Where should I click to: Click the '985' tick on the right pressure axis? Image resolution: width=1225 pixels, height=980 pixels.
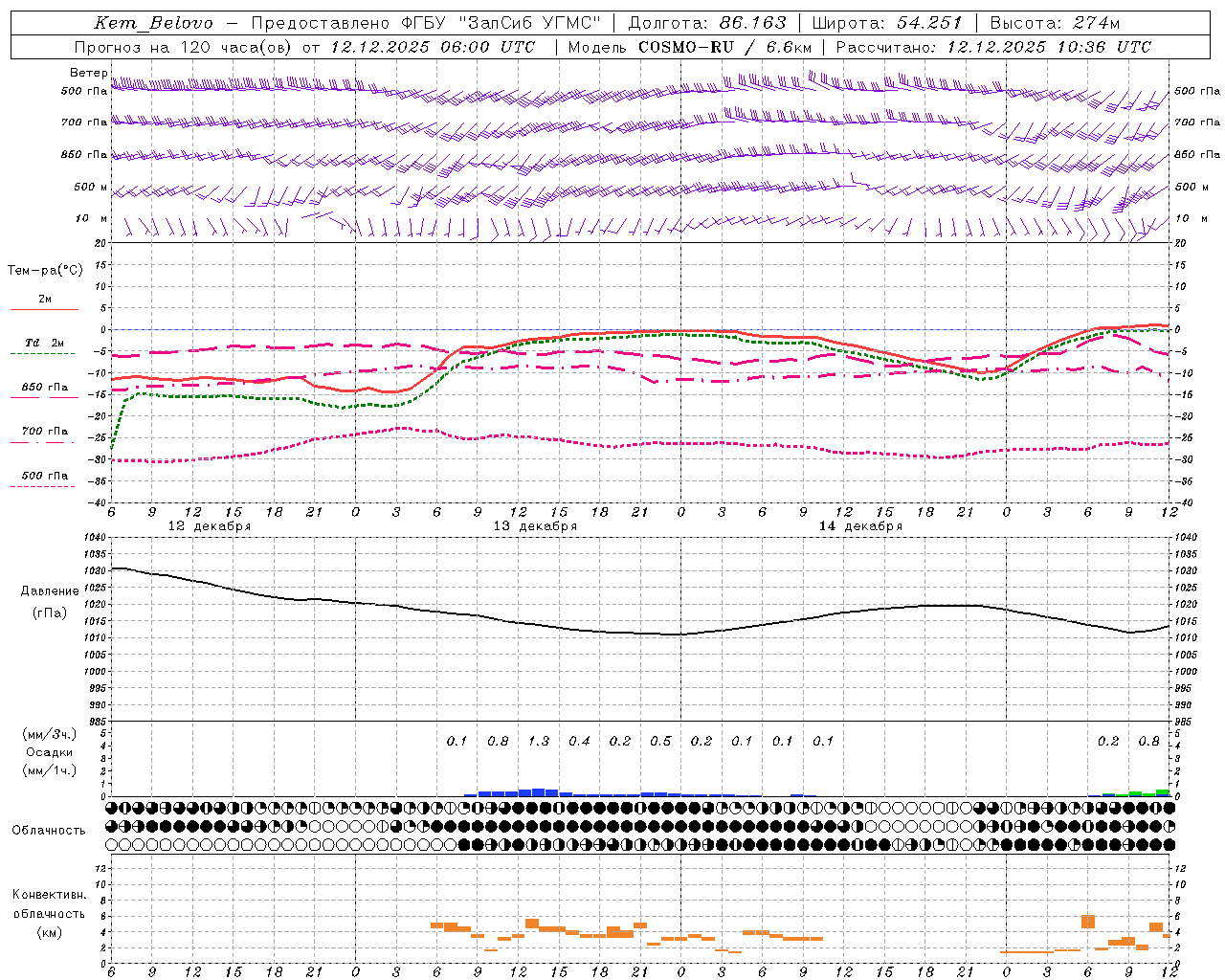tap(1185, 722)
